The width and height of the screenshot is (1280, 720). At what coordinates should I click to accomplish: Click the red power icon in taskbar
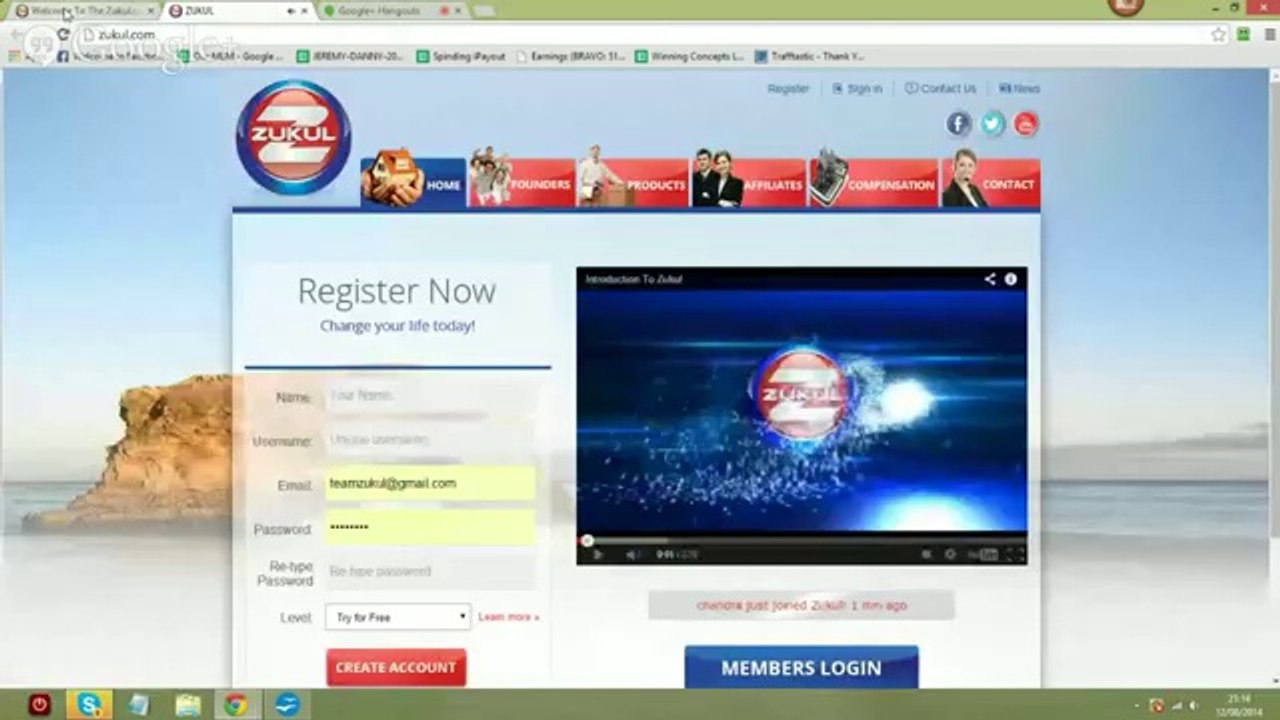[39, 705]
